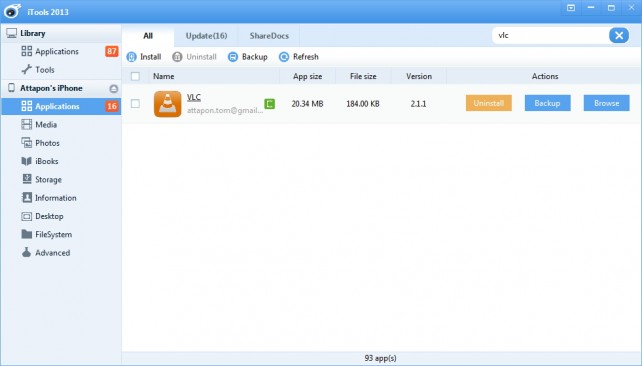Refresh the application list
642x366 pixels.
point(299,57)
